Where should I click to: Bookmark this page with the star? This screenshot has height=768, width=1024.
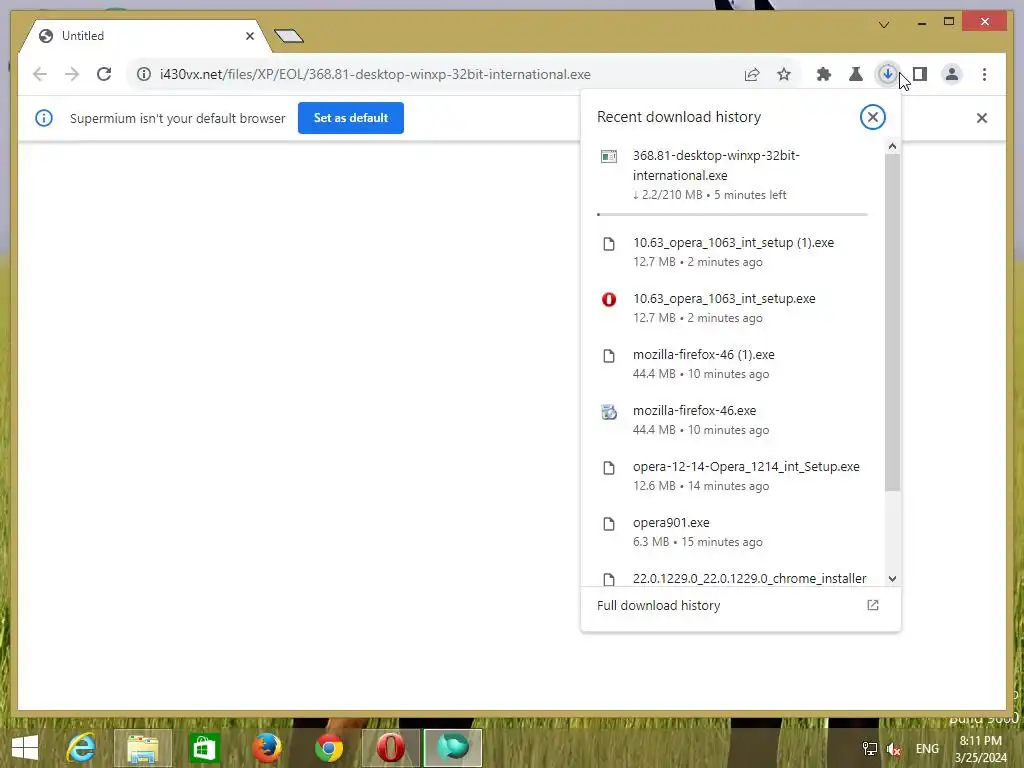(784, 74)
